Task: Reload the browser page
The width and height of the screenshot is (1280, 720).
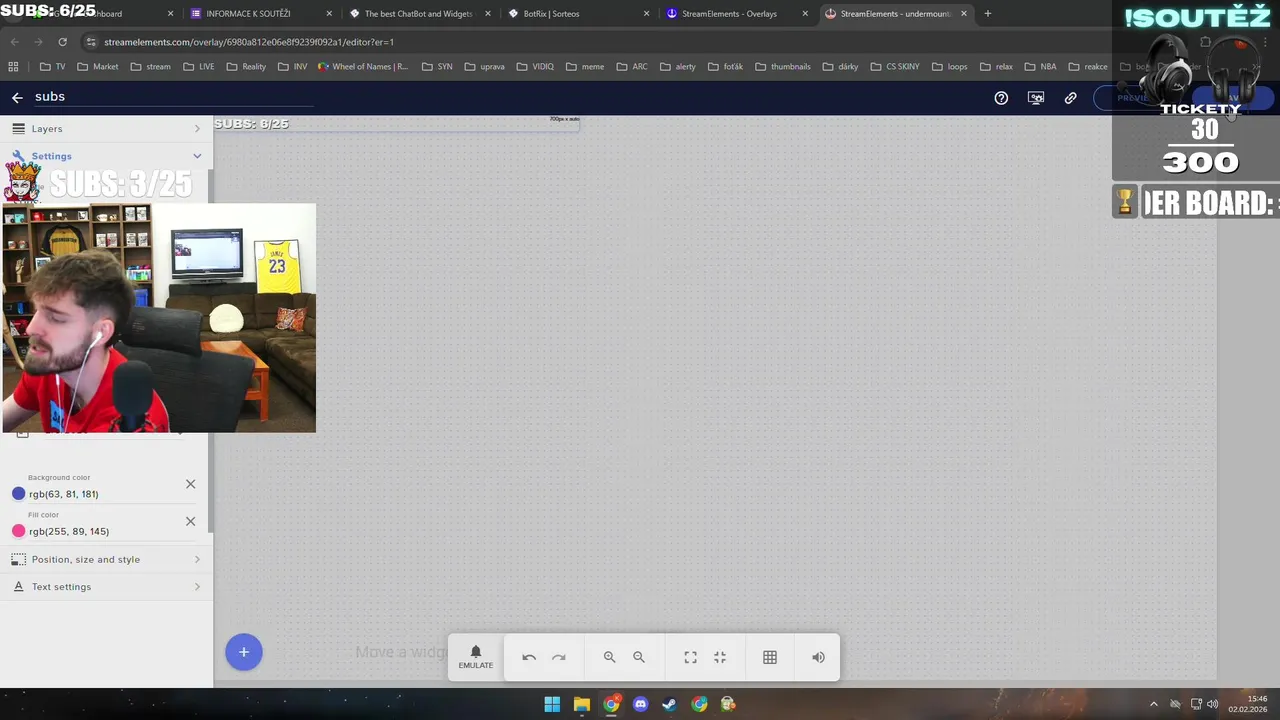Action: [62, 42]
